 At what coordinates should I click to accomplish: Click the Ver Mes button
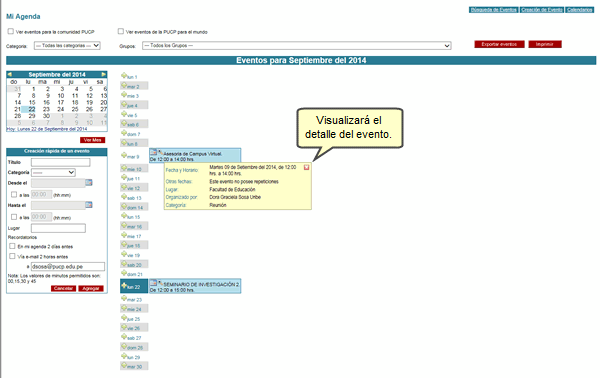(x=93, y=140)
